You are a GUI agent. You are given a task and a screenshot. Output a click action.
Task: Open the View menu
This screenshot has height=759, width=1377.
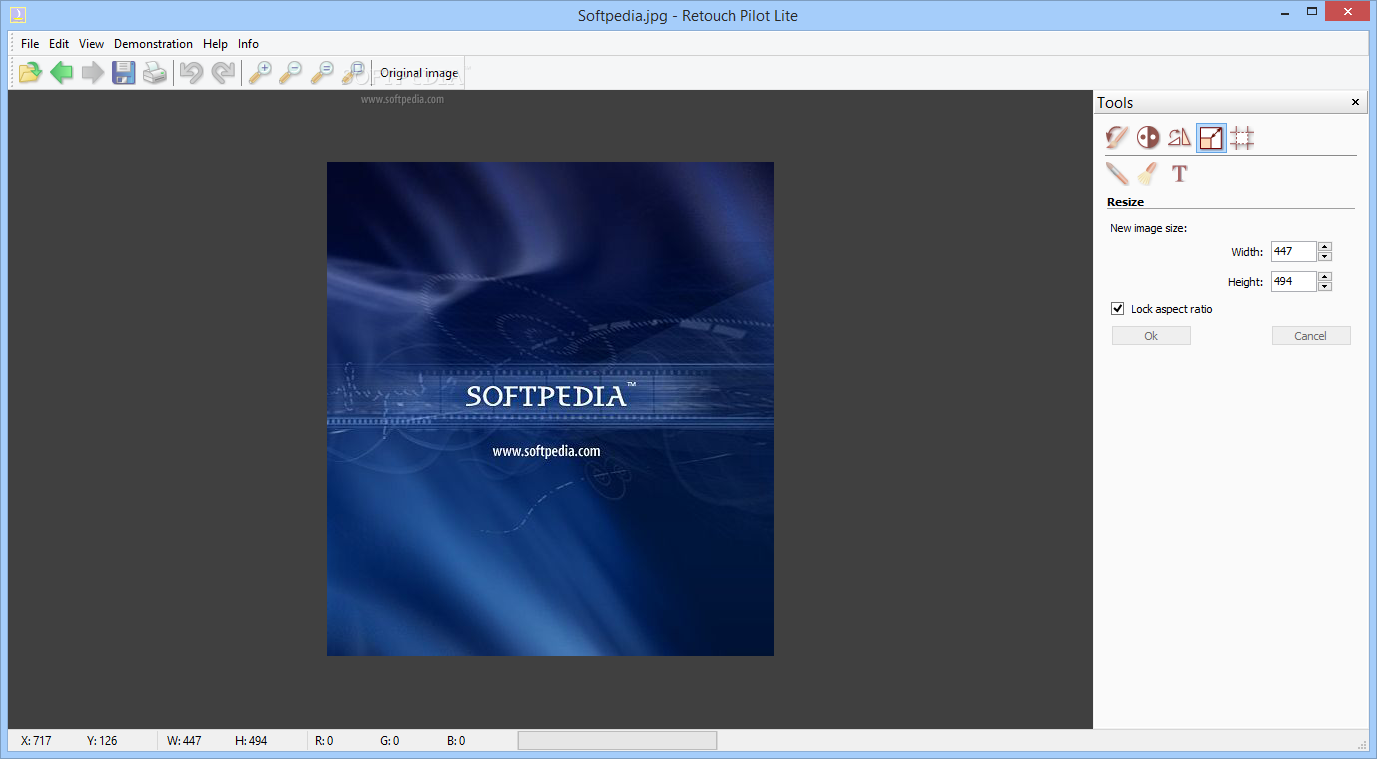point(91,44)
